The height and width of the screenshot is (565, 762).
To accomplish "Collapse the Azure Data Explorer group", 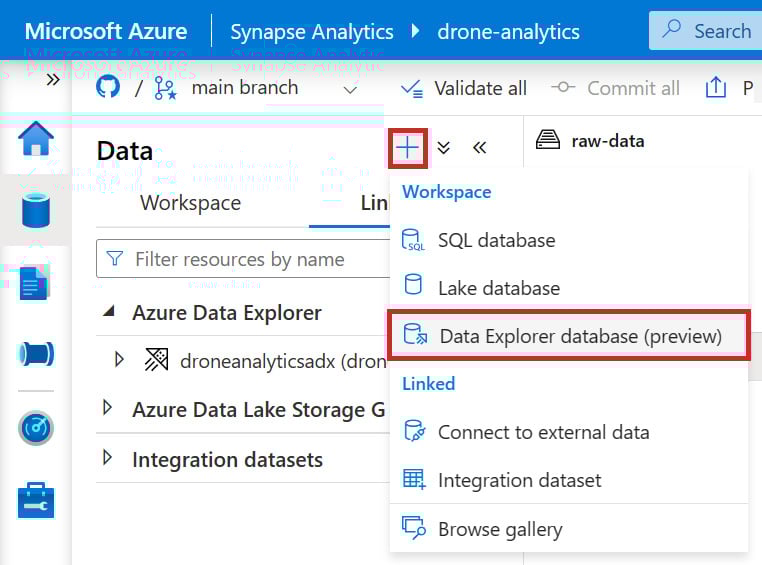I will click(x=109, y=311).
